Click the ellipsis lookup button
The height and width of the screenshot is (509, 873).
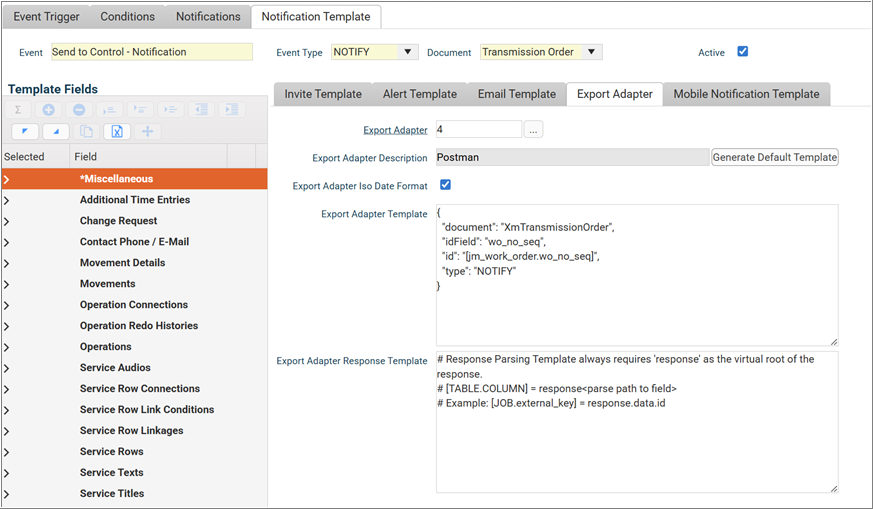533,130
